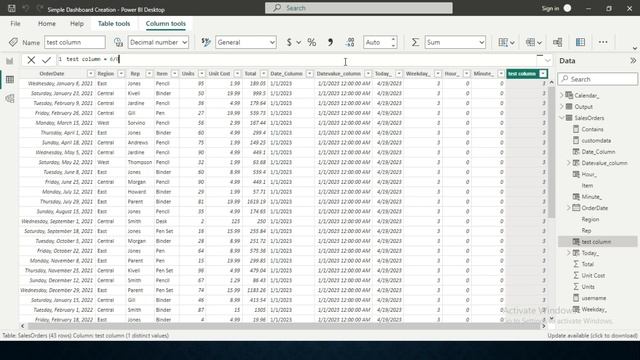Click the Format brush icon
Image resolution: width=640 pixels, height=360 pixels.
206,42
